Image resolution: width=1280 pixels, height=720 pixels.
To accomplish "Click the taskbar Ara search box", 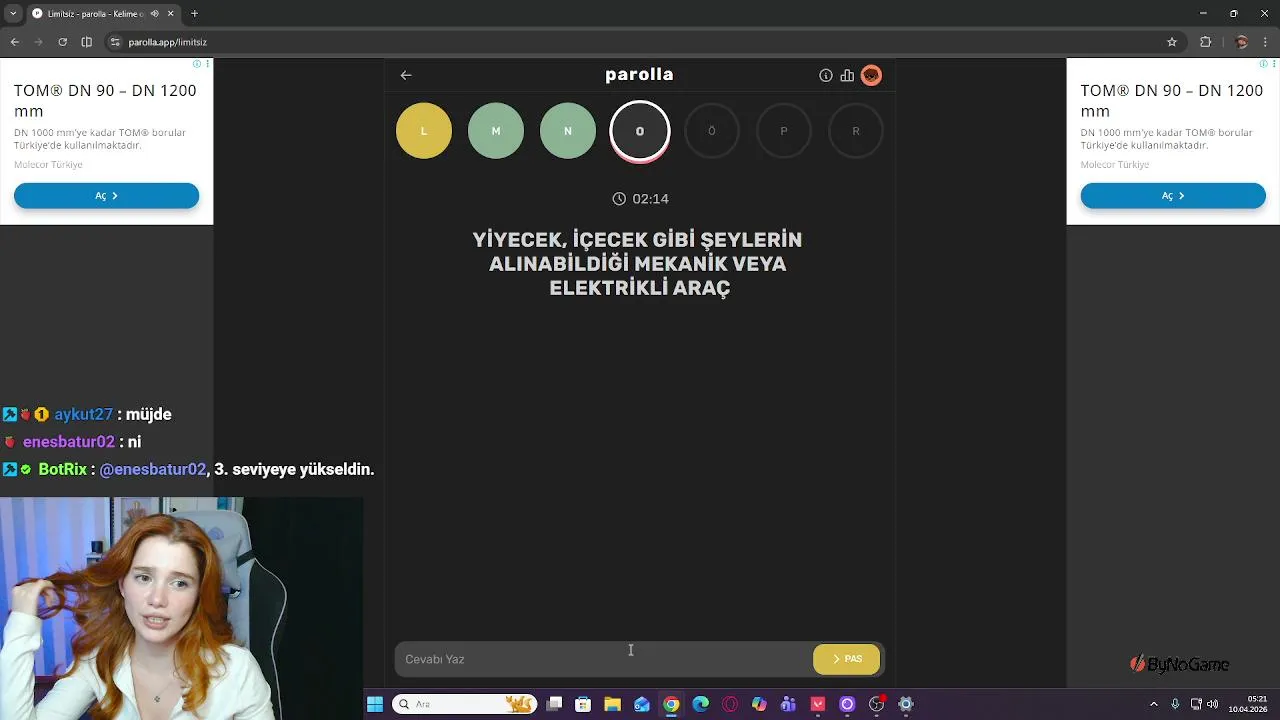I will pyautogui.click(x=465, y=705).
